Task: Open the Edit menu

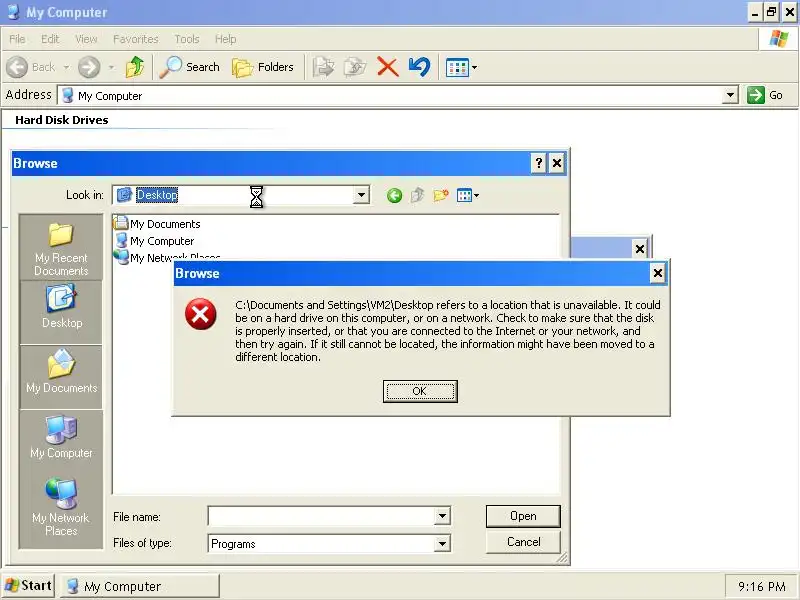Action: click(x=50, y=39)
